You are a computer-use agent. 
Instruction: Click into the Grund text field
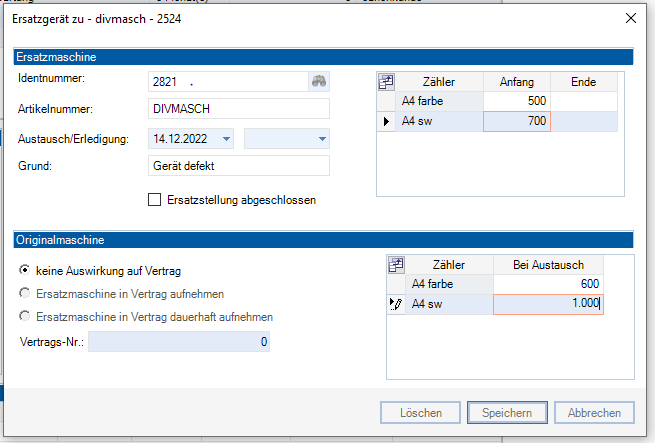[x=238, y=166]
